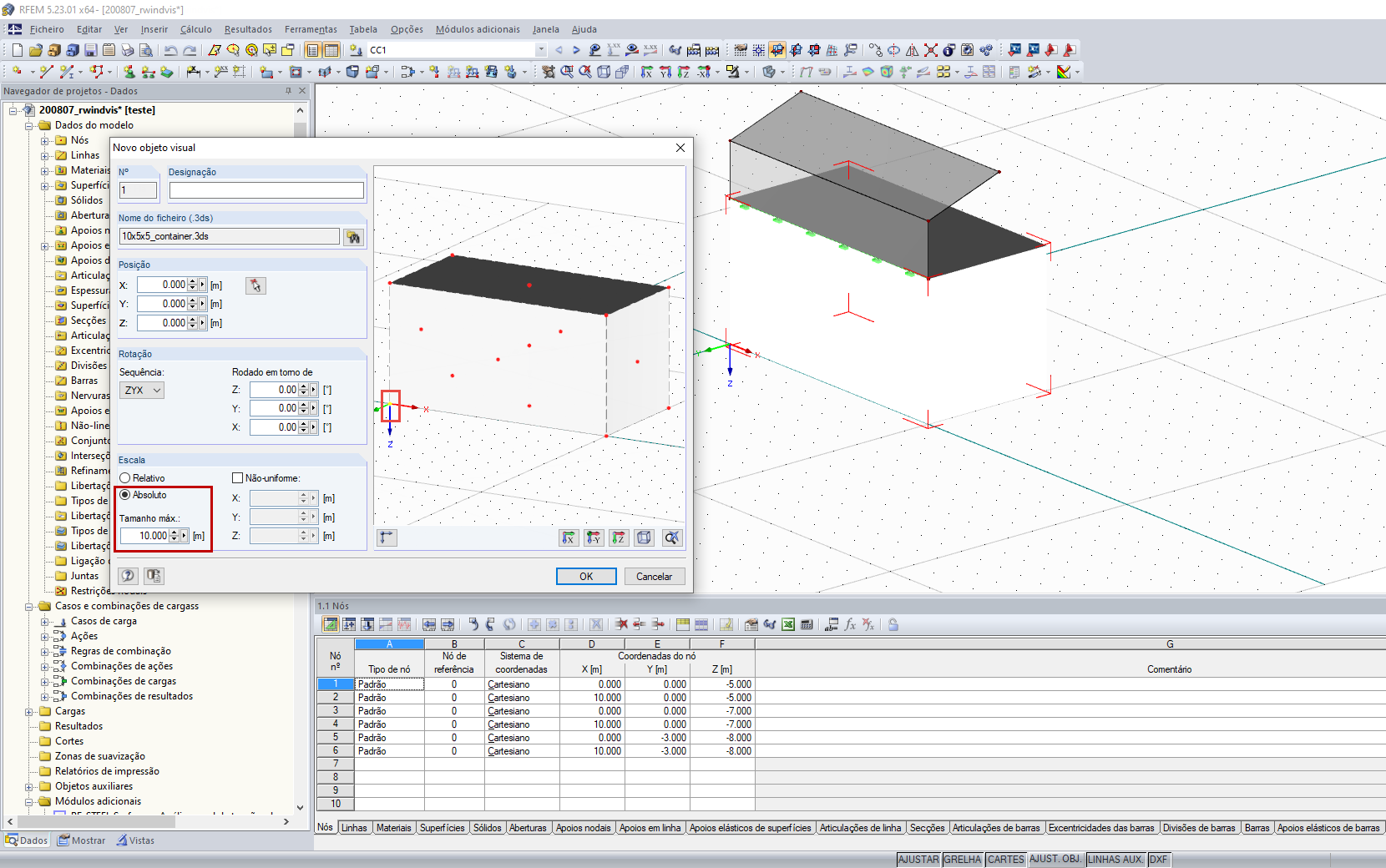Image resolution: width=1386 pixels, height=868 pixels.
Task: Open the Sequência ZYX dropdown
Action: click(x=142, y=391)
